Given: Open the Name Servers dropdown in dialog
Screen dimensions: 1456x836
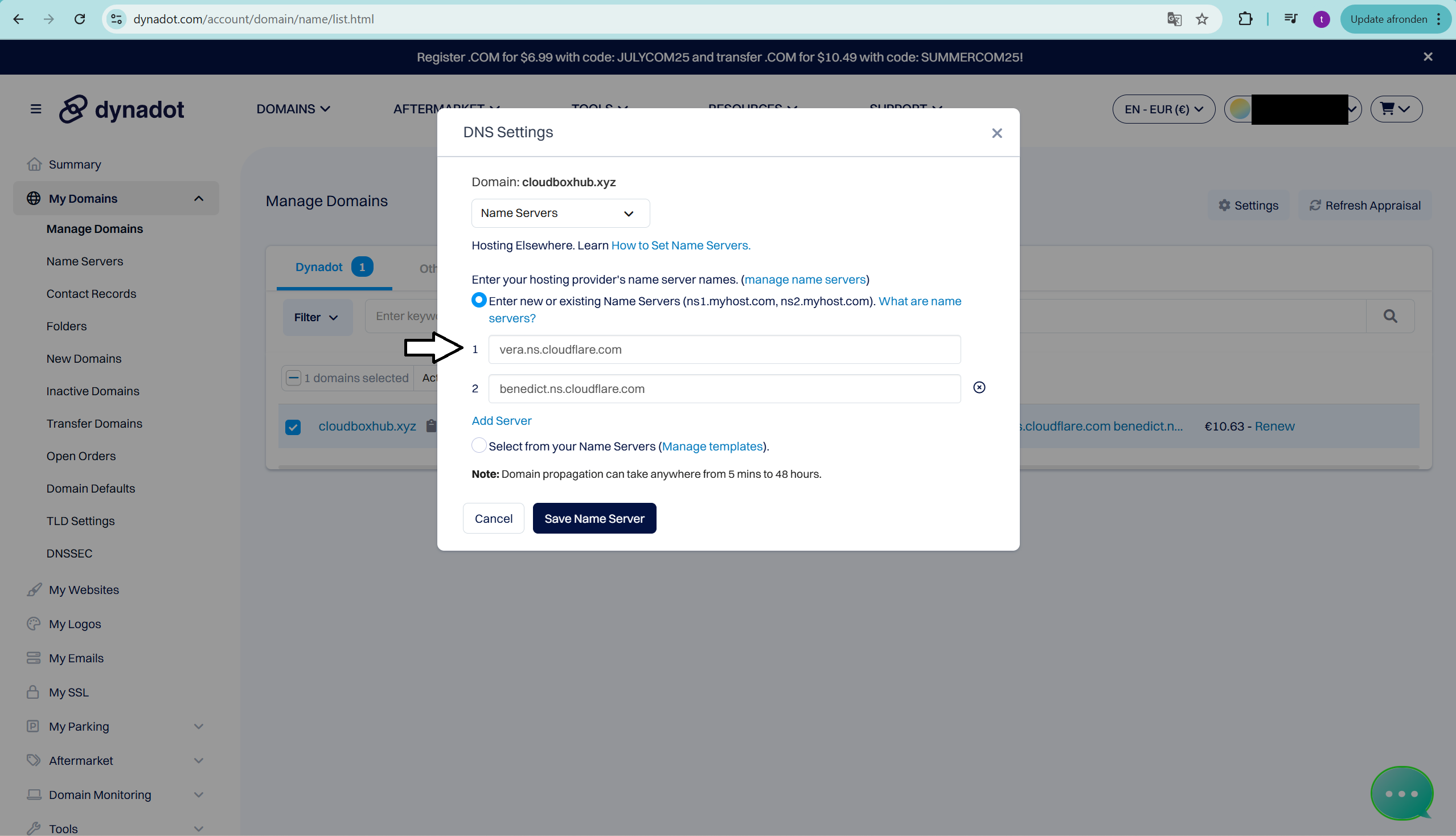Looking at the screenshot, I should pos(560,213).
